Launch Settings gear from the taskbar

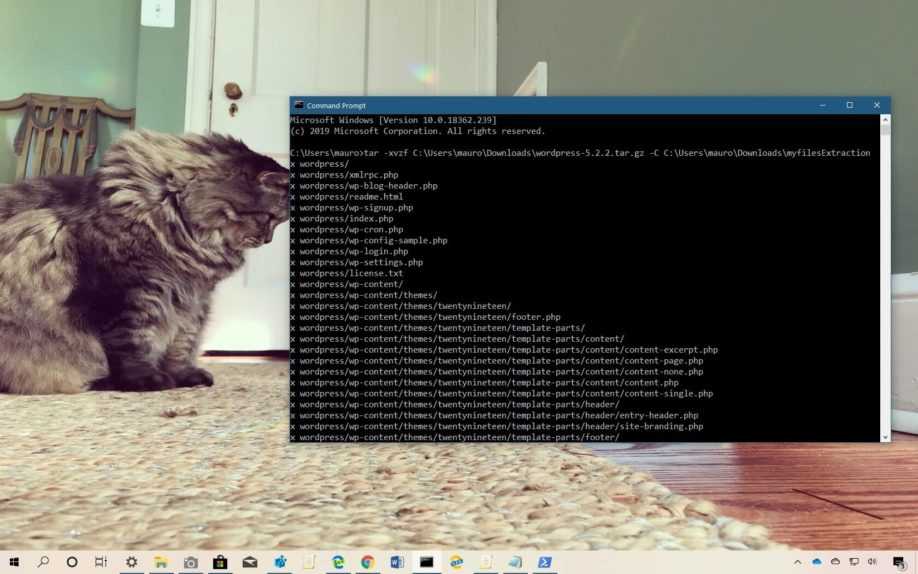click(131, 562)
